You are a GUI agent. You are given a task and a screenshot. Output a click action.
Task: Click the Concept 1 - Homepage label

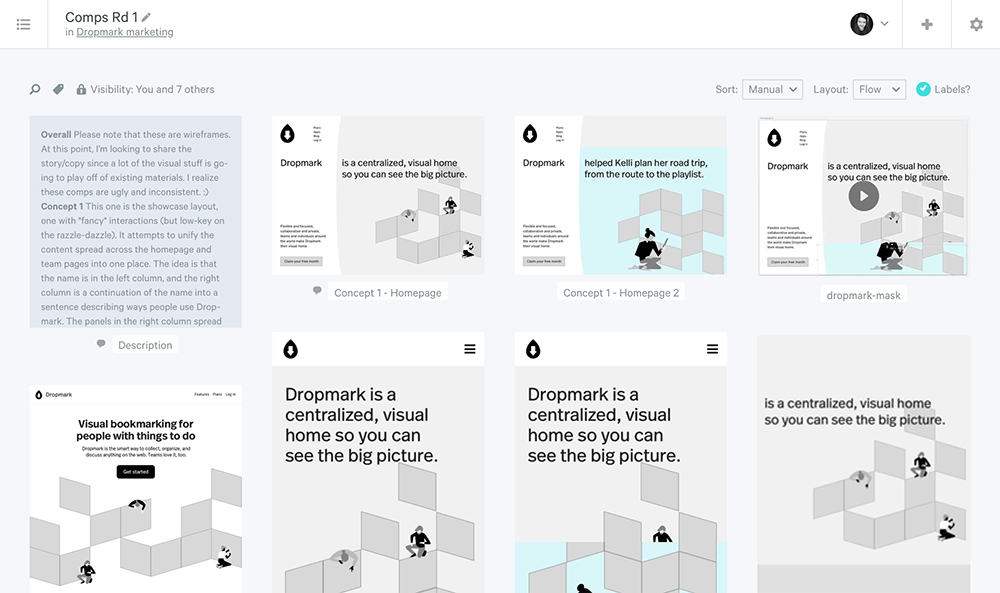(x=388, y=293)
